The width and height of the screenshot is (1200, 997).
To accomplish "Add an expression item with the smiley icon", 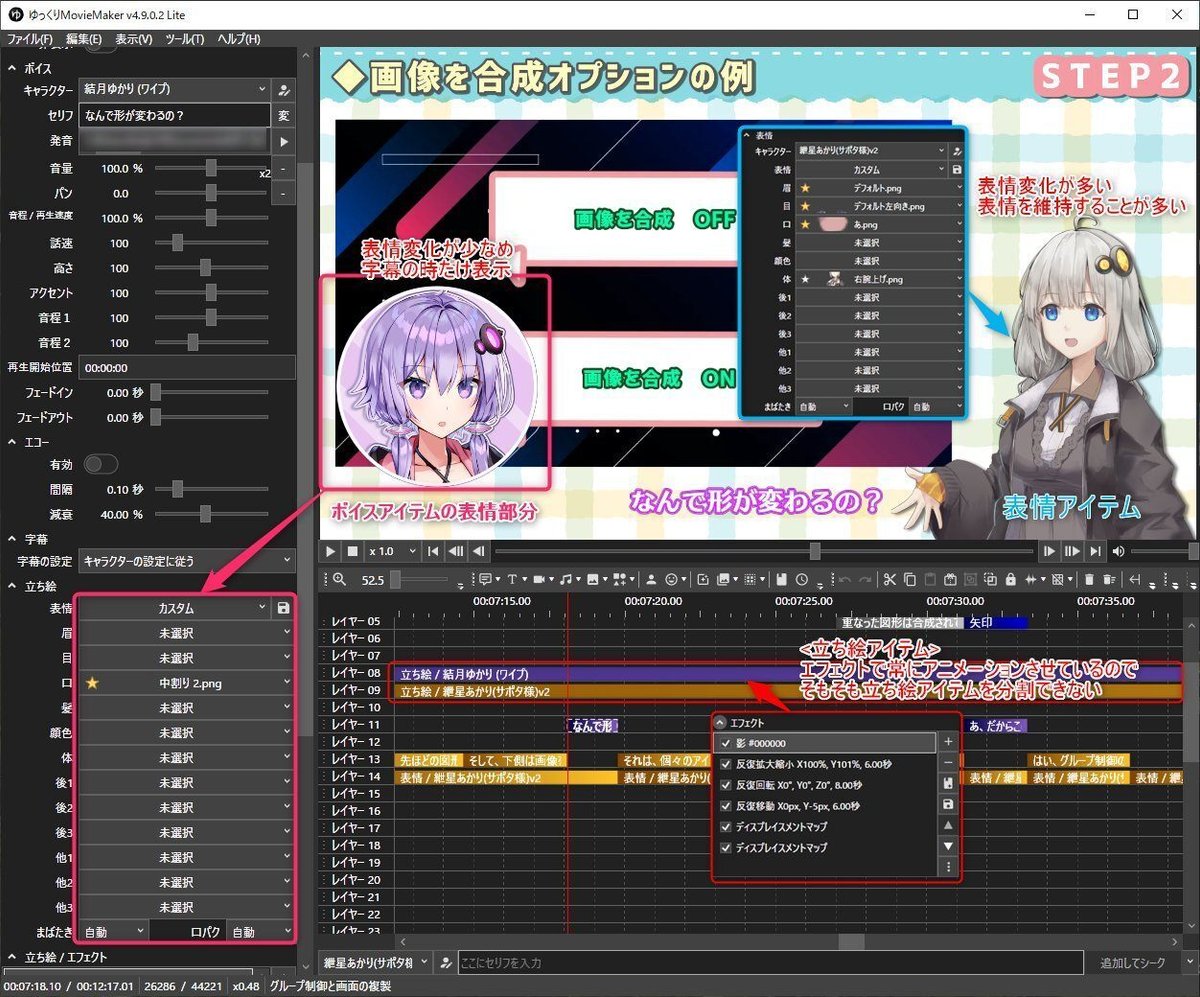I will [x=672, y=579].
